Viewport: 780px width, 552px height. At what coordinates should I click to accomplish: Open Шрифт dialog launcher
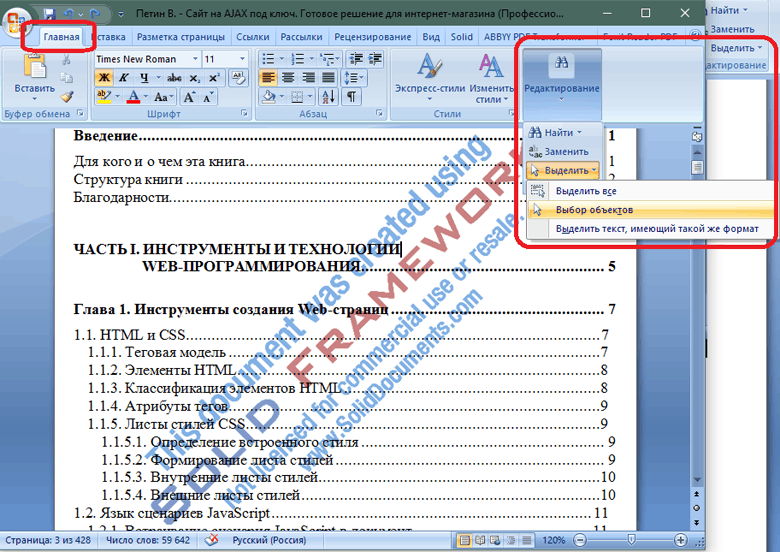[x=244, y=113]
